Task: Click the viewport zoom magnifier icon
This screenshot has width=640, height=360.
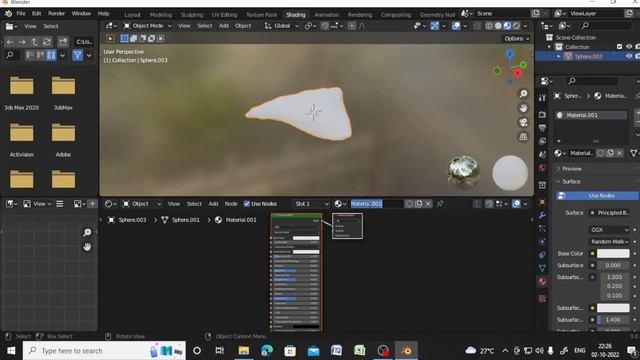Action: click(523, 94)
